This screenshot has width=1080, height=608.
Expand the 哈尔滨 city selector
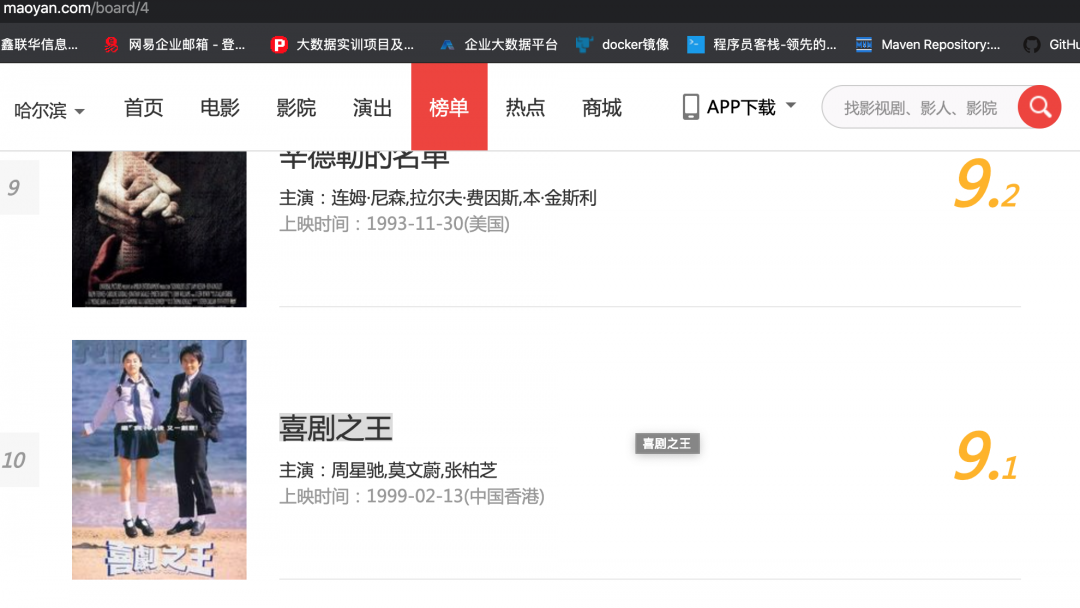pyautogui.click(x=49, y=110)
